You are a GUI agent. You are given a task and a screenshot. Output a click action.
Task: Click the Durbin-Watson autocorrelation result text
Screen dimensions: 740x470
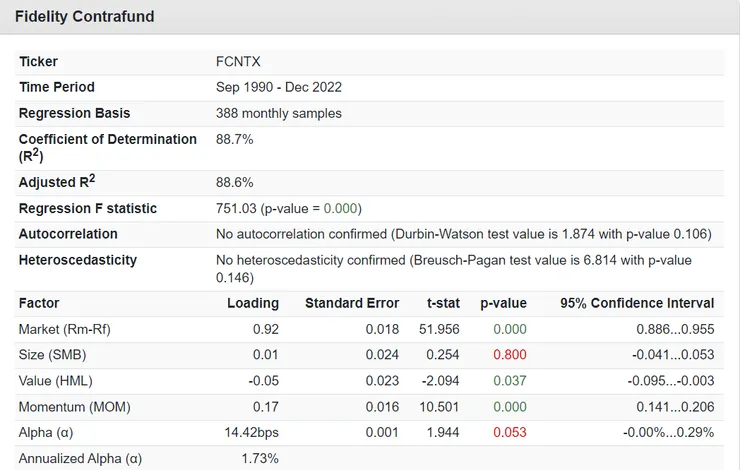(x=463, y=234)
